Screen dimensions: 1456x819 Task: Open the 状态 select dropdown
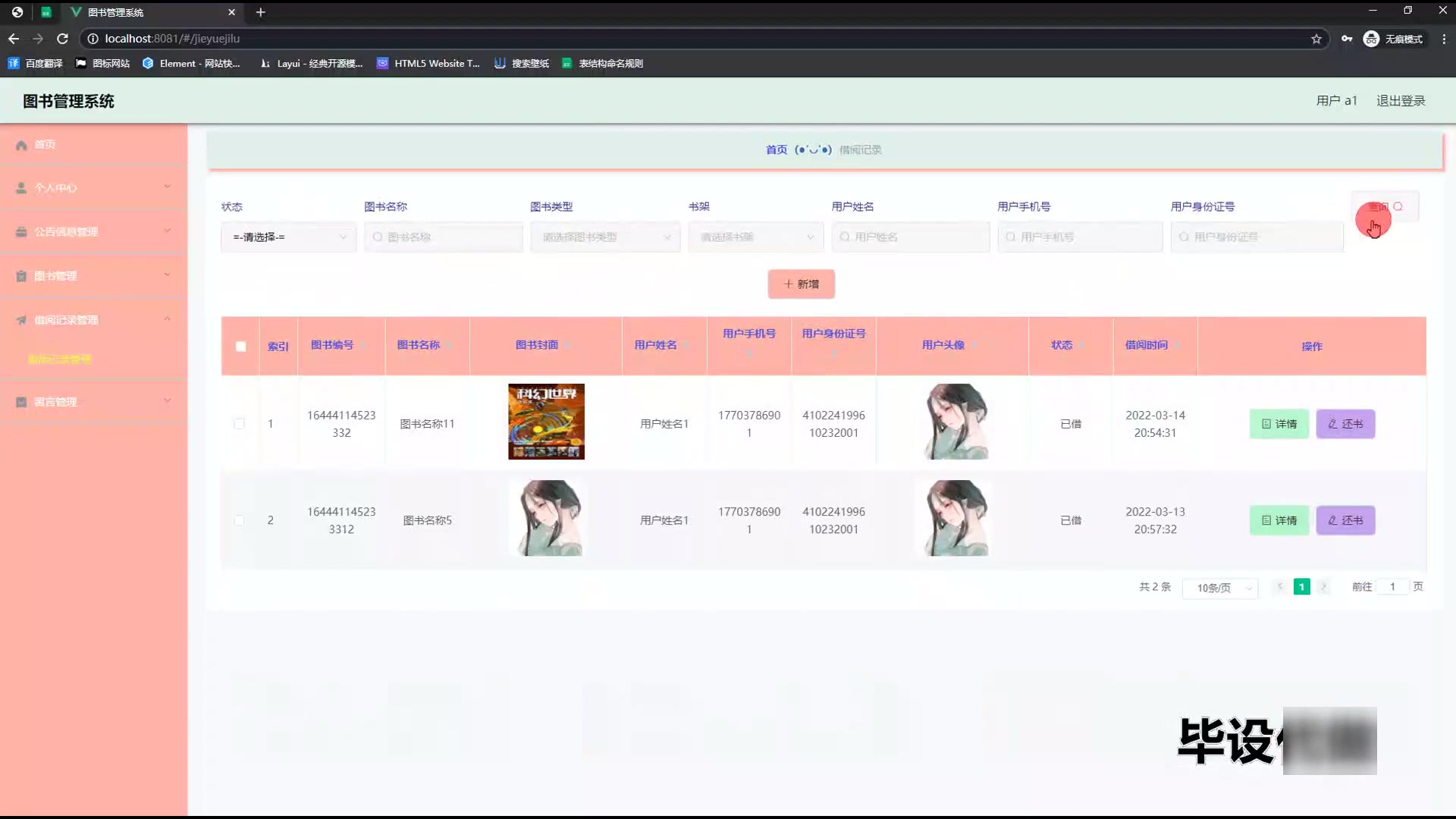click(x=288, y=237)
